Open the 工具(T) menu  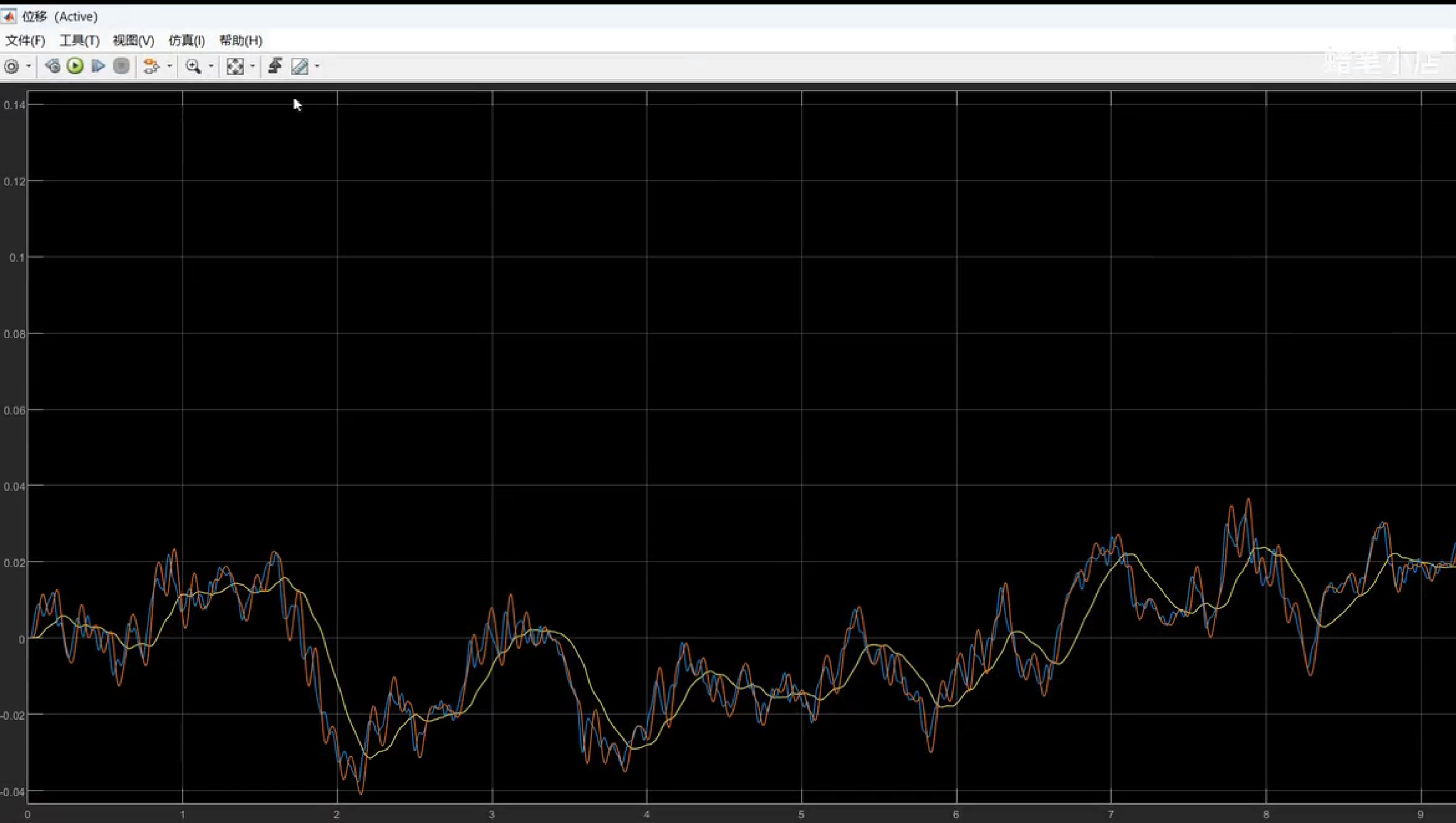[x=79, y=41]
